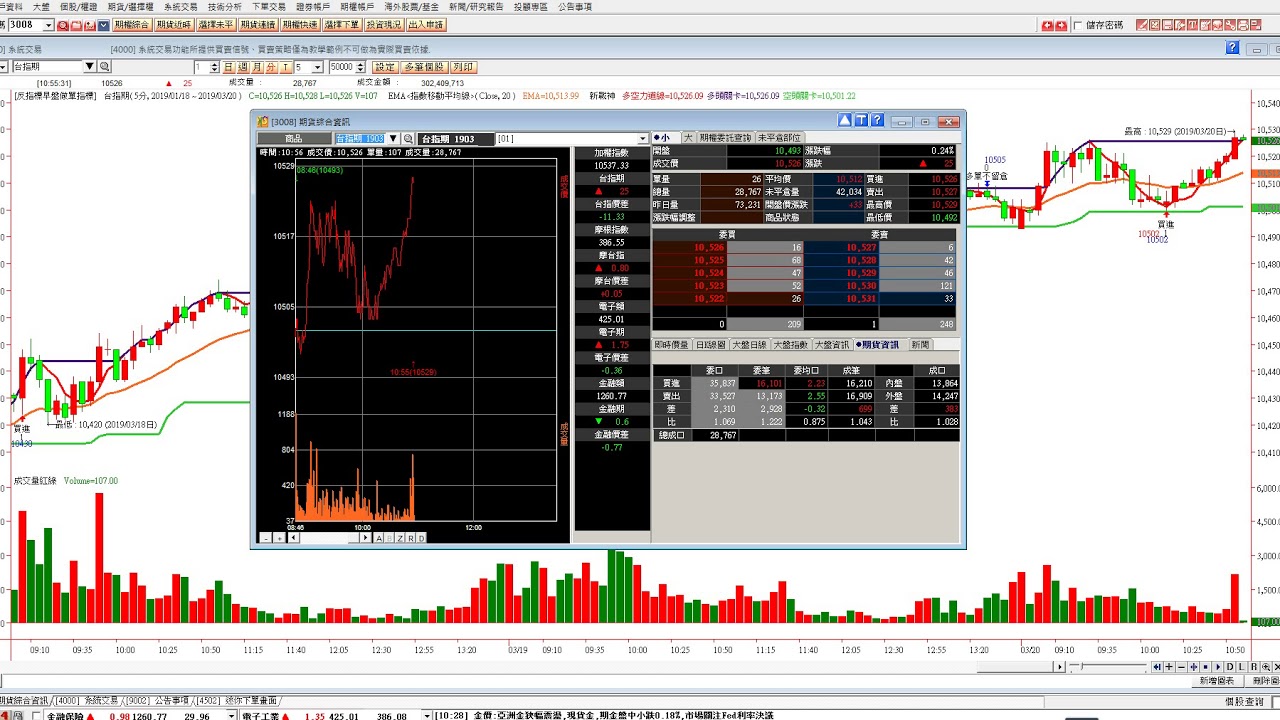The image size is (1280, 720).
Task: Switch to 大盤資訊 tab
Action: point(832,344)
